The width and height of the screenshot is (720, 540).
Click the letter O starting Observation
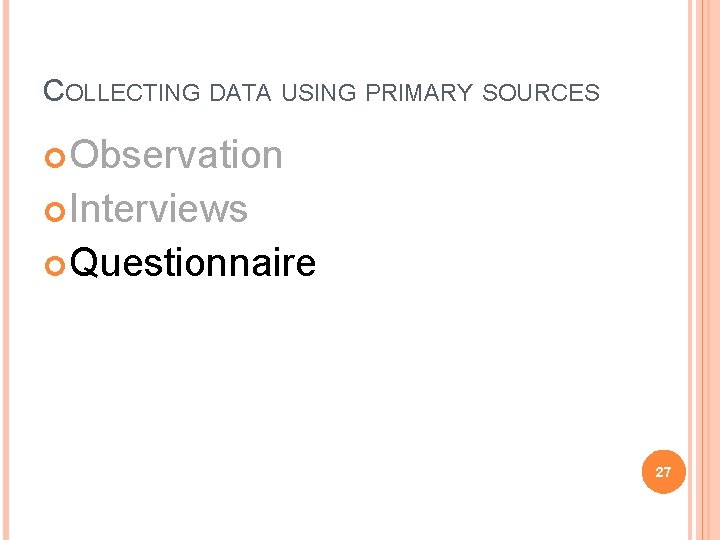pos(86,156)
